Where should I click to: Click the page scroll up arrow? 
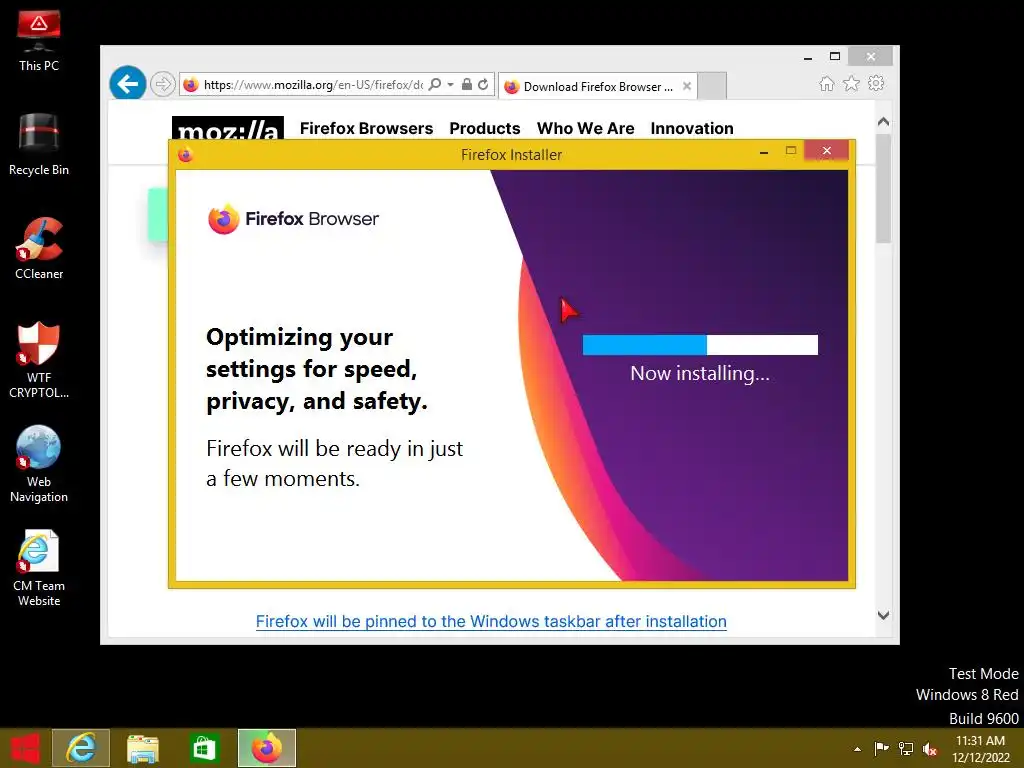point(883,121)
